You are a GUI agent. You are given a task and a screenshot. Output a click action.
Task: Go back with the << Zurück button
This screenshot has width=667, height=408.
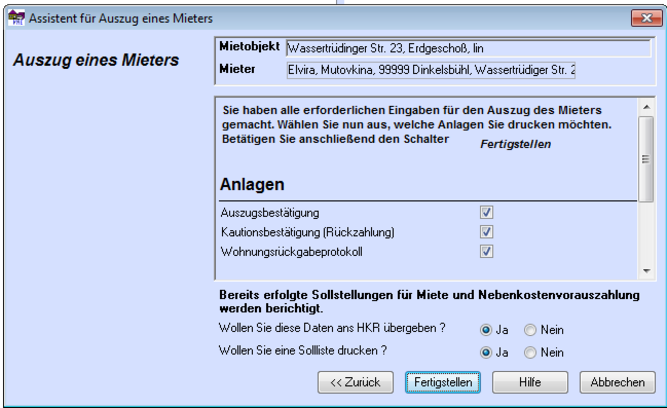tap(355, 382)
